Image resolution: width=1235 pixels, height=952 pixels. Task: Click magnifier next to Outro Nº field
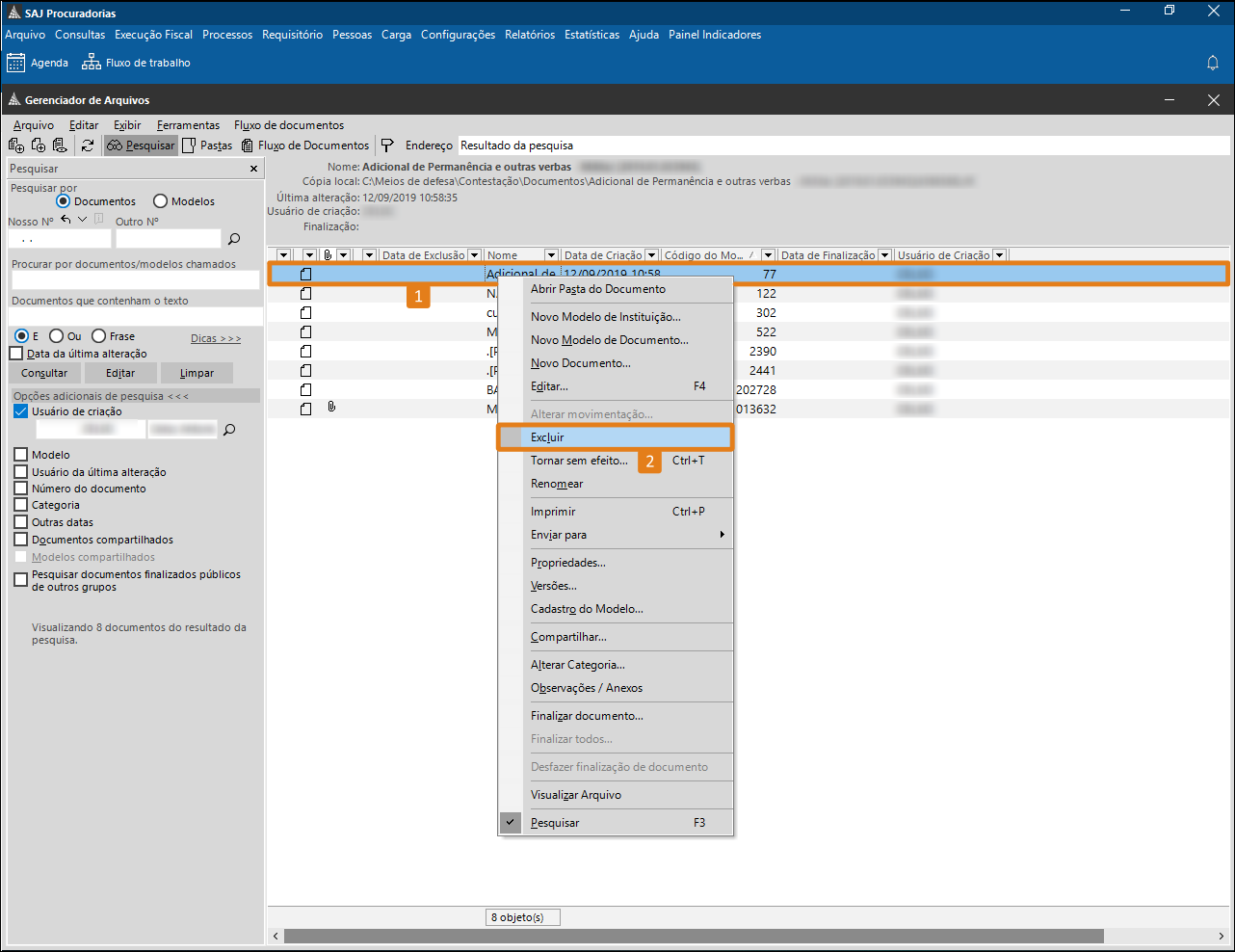pyautogui.click(x=234, y=239)
